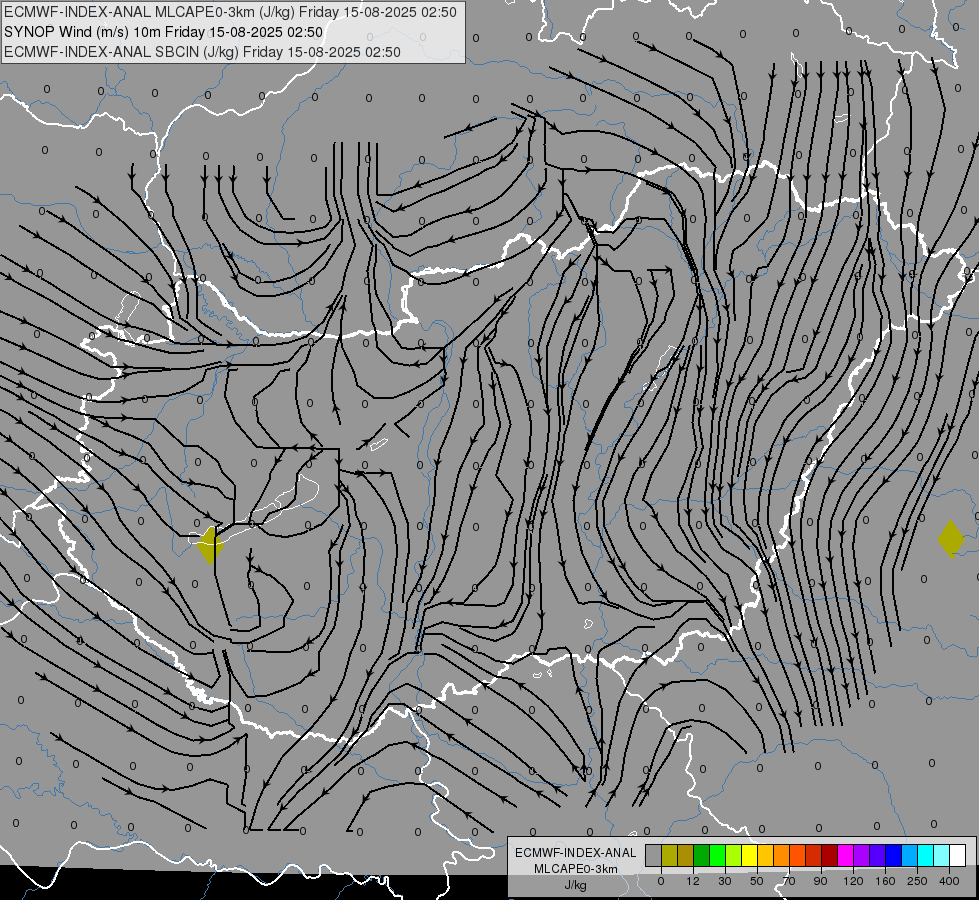
Task: Click the legend tick value '0'
Action: pyautogui.click(x=661, y=881)
